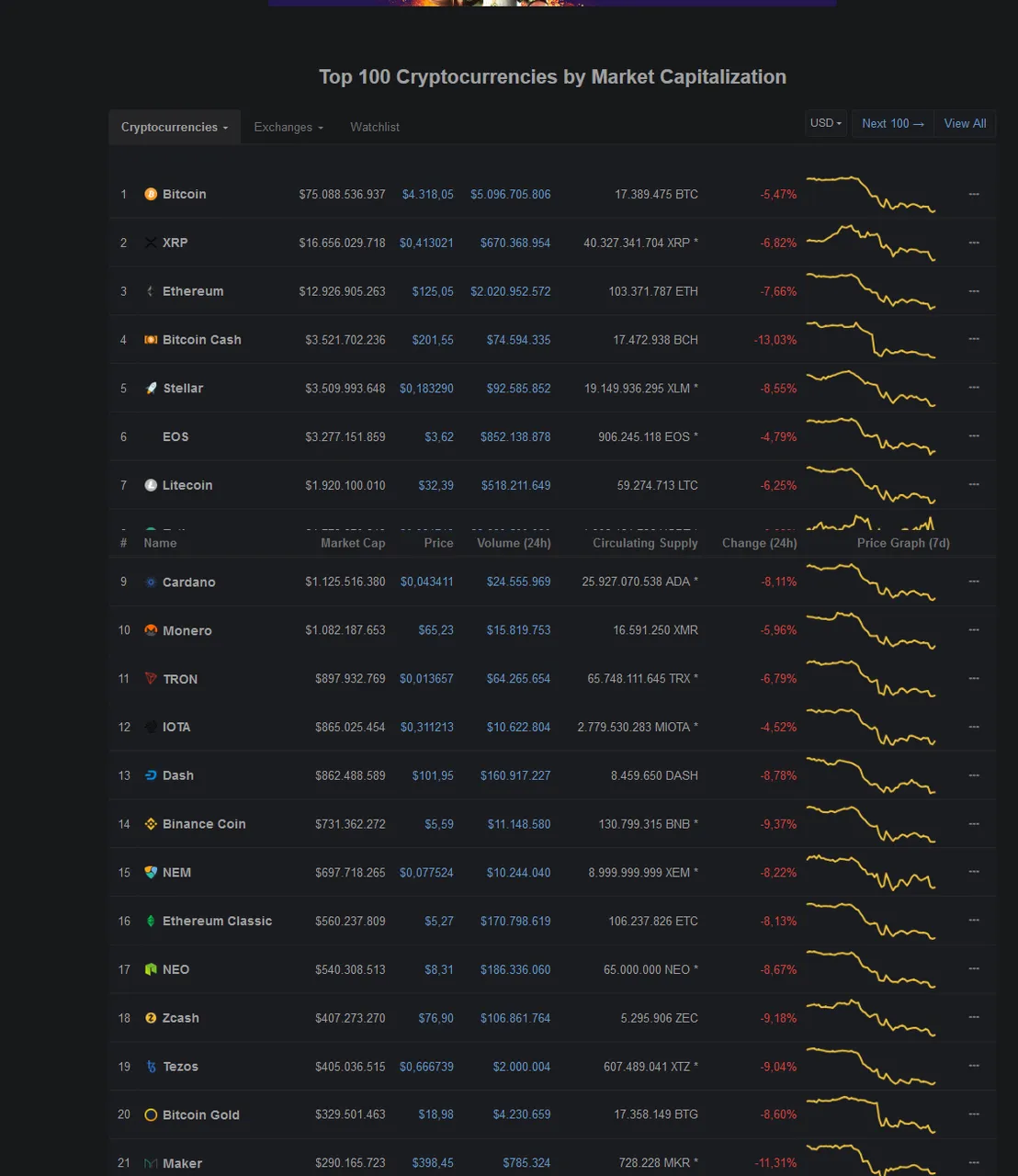Switch to the Watchlist tab

(x=375, y=127)
